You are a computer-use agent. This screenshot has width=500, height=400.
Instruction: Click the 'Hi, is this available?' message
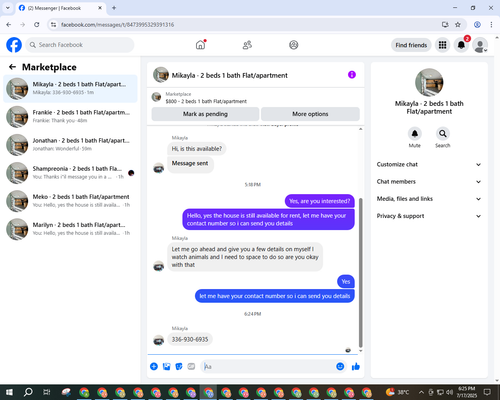[x=197, y=149]
